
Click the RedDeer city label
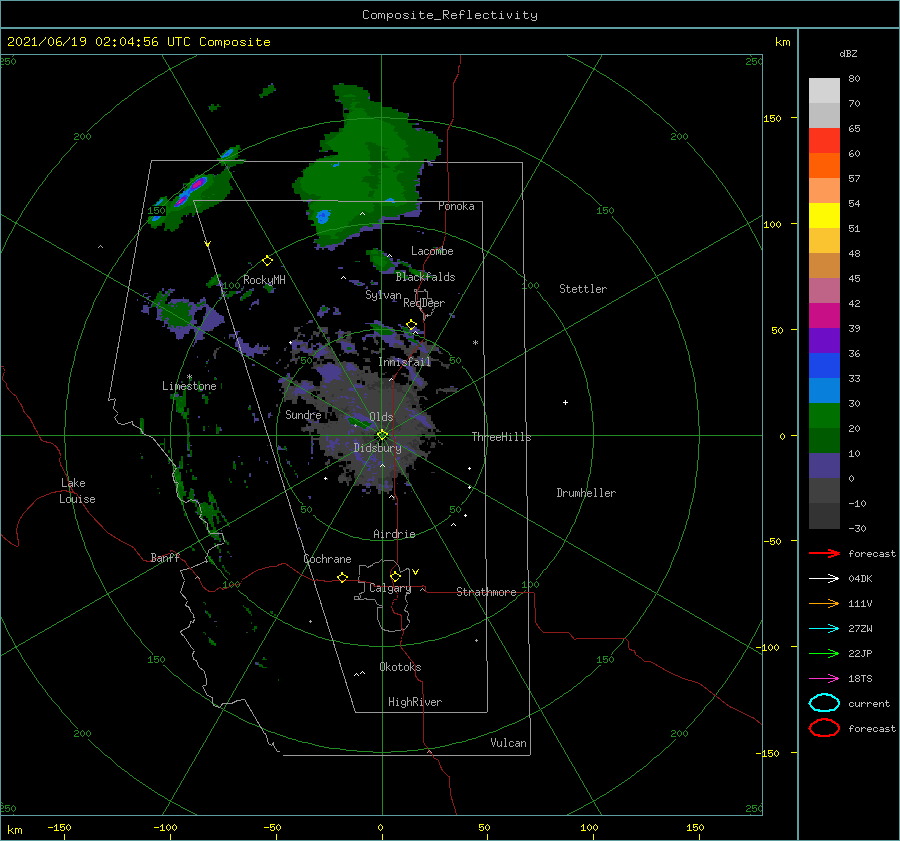(424, 303)
